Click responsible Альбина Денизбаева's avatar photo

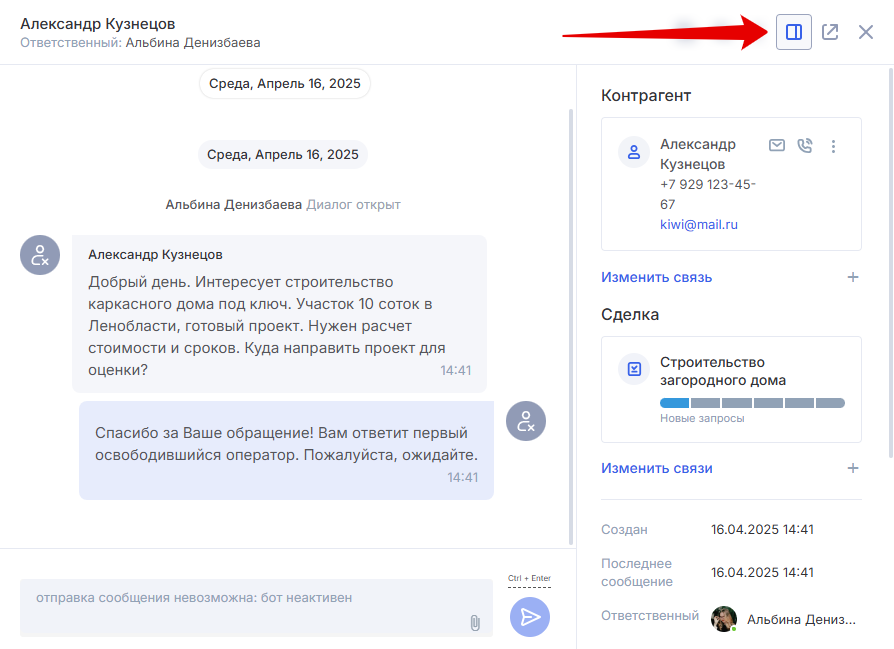pos(724,619)
